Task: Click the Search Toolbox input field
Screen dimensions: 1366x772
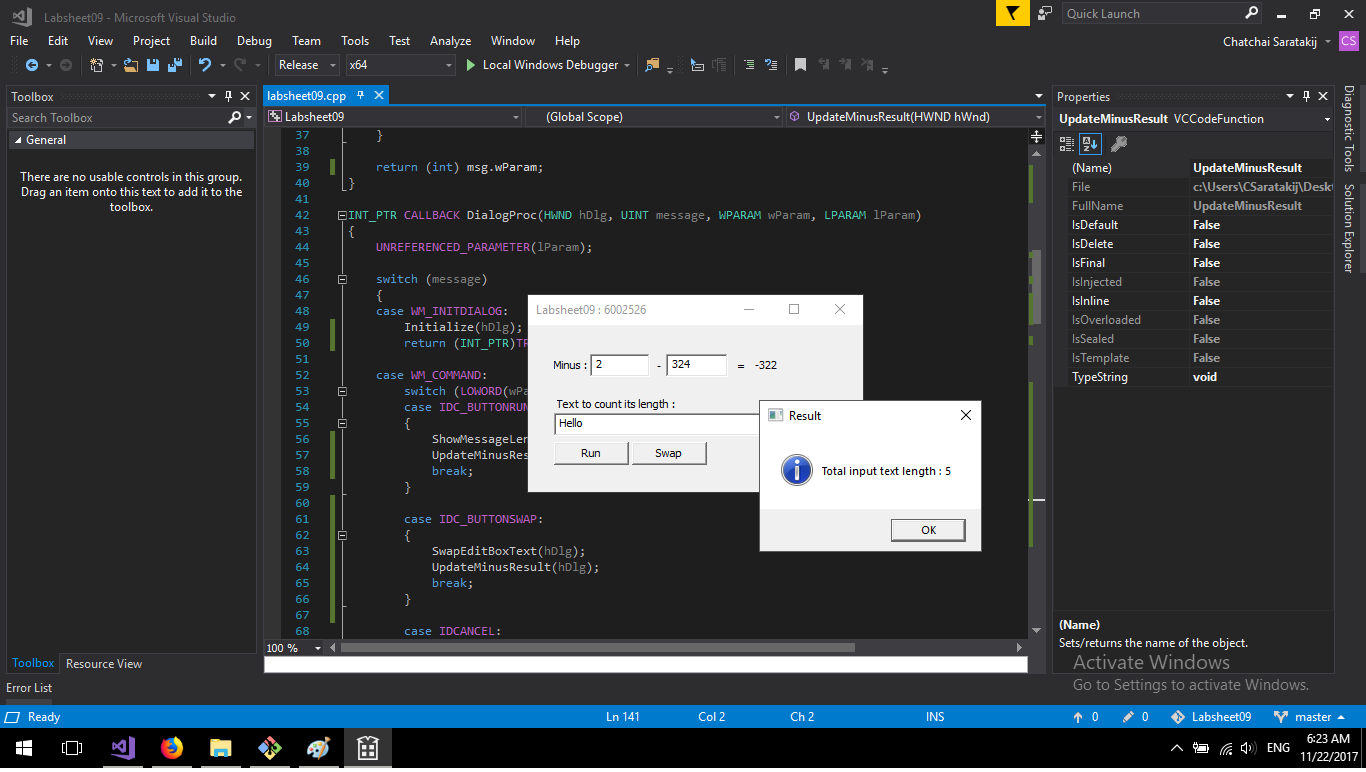Action: coord(117,118)
